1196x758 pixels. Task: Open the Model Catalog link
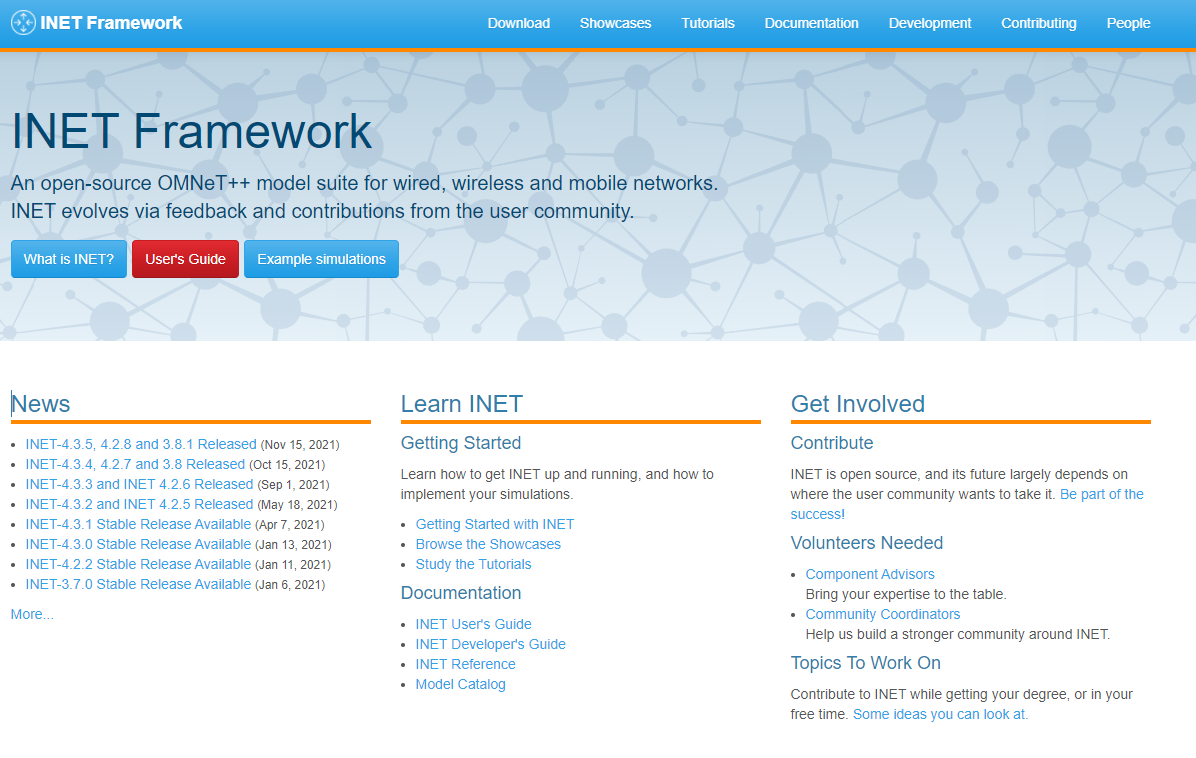point(461,684)
